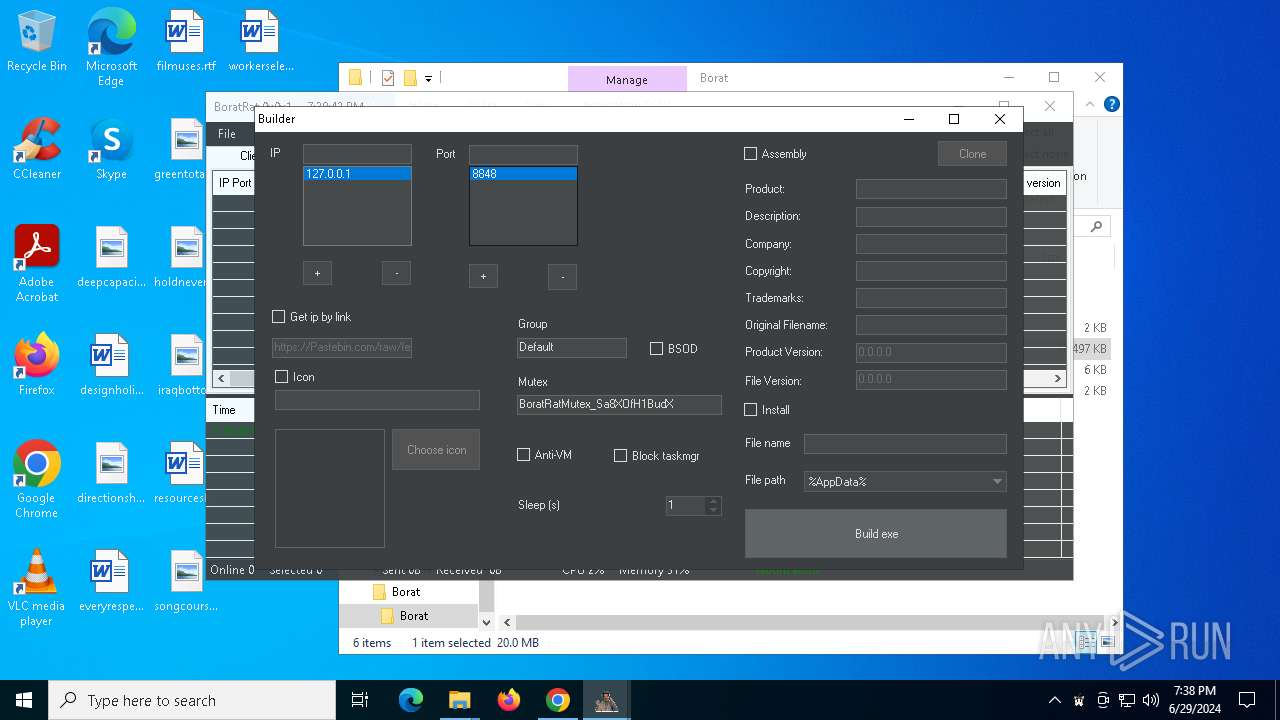This screenshot has height=720, width=1280.
Task: Add port with plus button
Action: tap(483, 277)
